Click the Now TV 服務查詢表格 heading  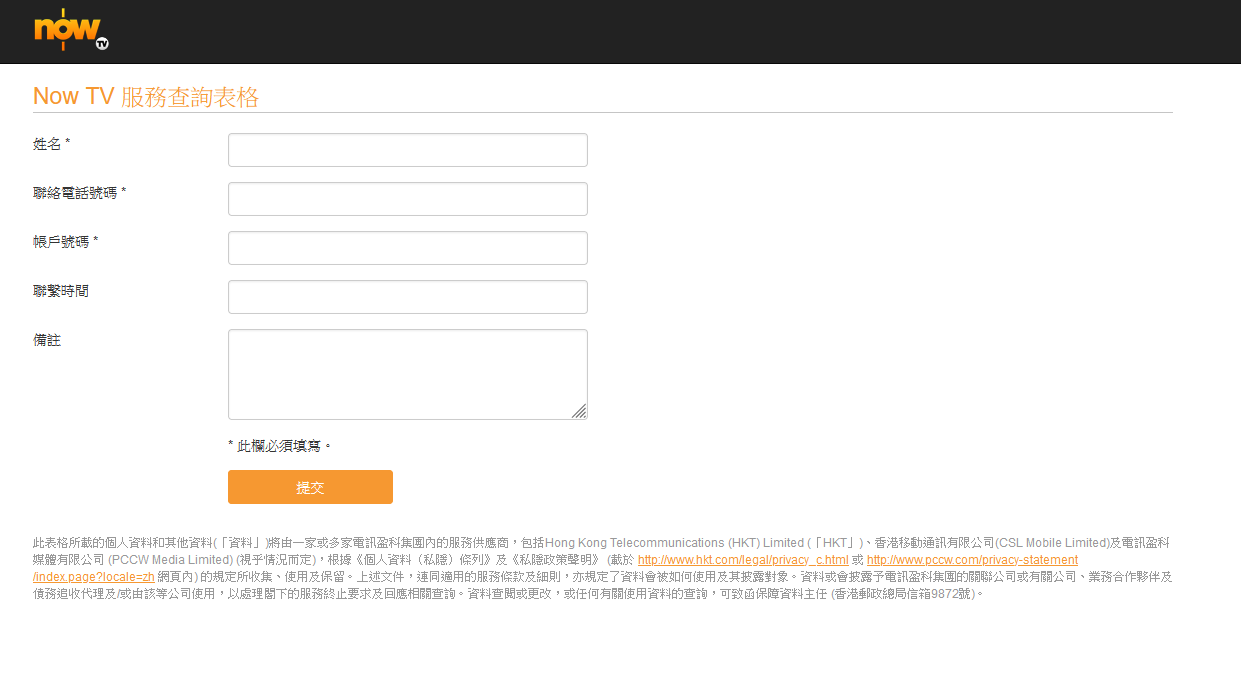click(x=146, y=96)
